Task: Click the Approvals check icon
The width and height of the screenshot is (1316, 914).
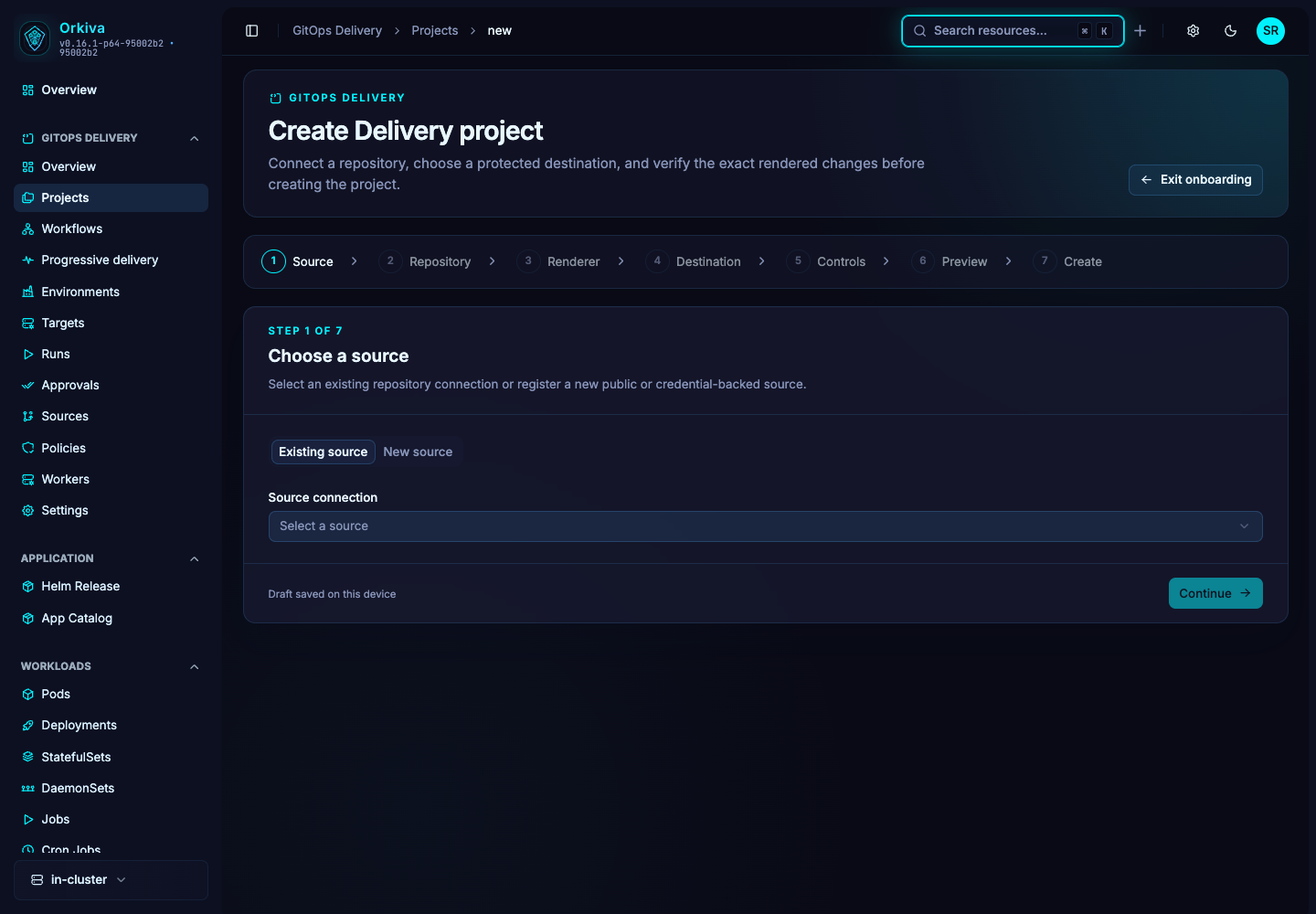Action: tap(28, 386)
